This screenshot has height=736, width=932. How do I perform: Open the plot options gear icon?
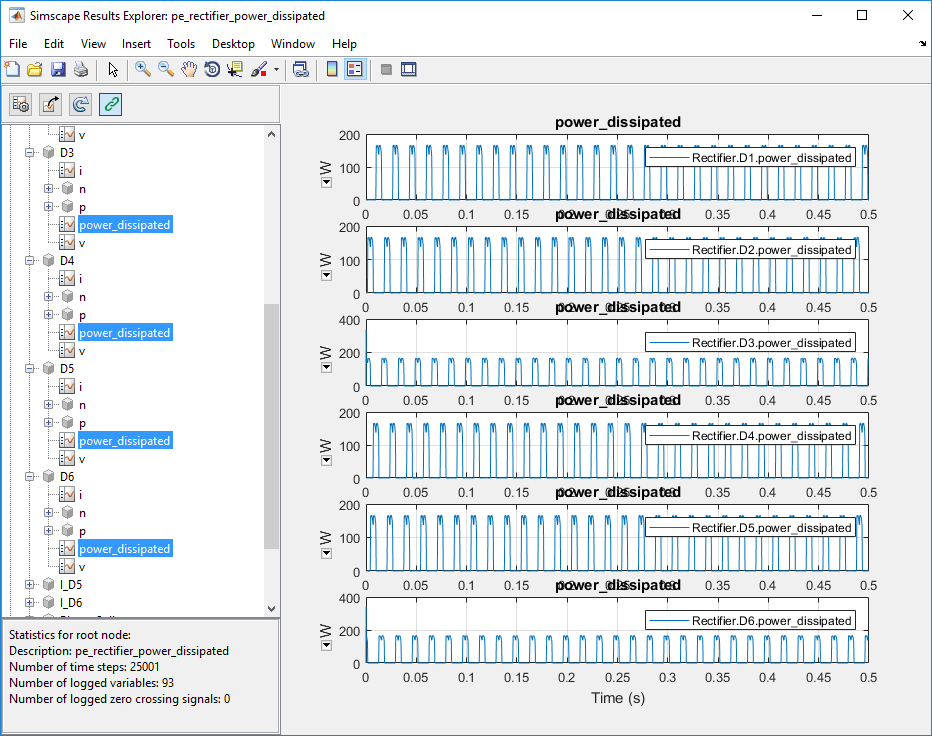tap(21, 104)
